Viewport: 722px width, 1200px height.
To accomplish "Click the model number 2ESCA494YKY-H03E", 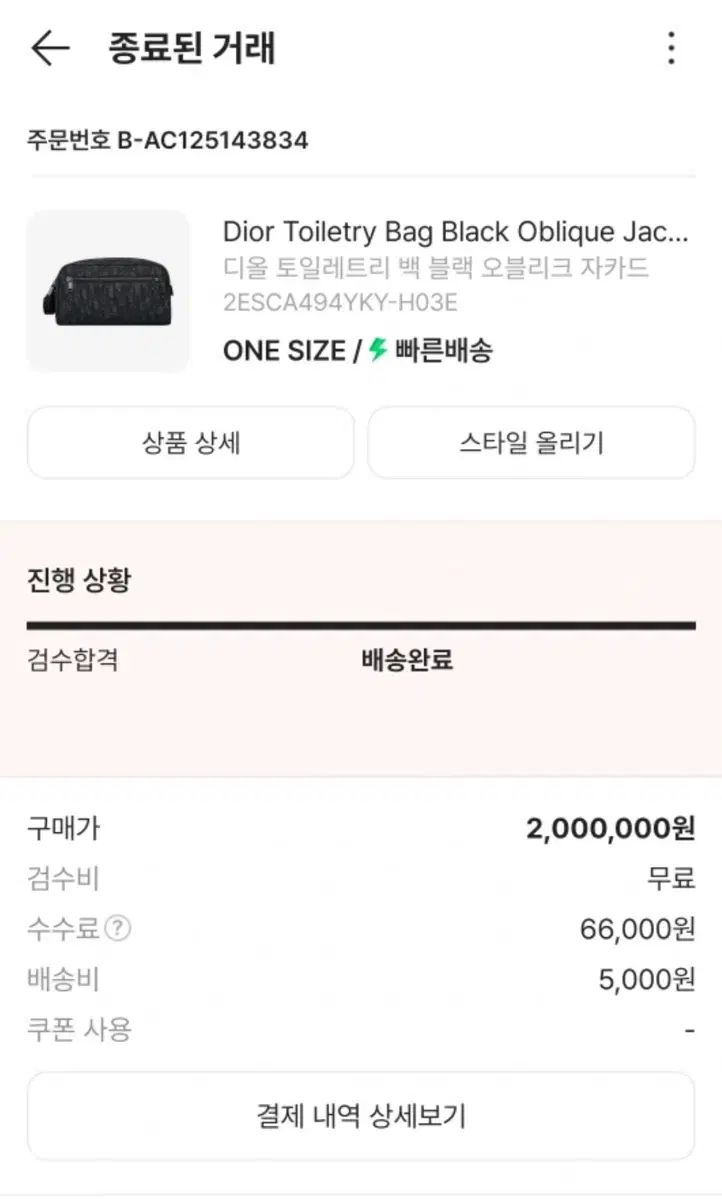I will coord(340,302).
